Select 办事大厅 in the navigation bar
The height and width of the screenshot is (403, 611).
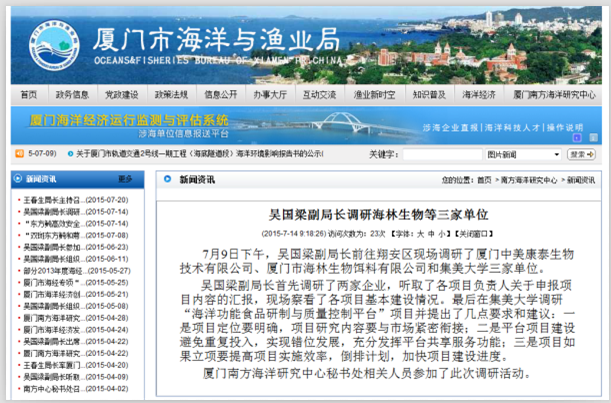coord(270,95)
